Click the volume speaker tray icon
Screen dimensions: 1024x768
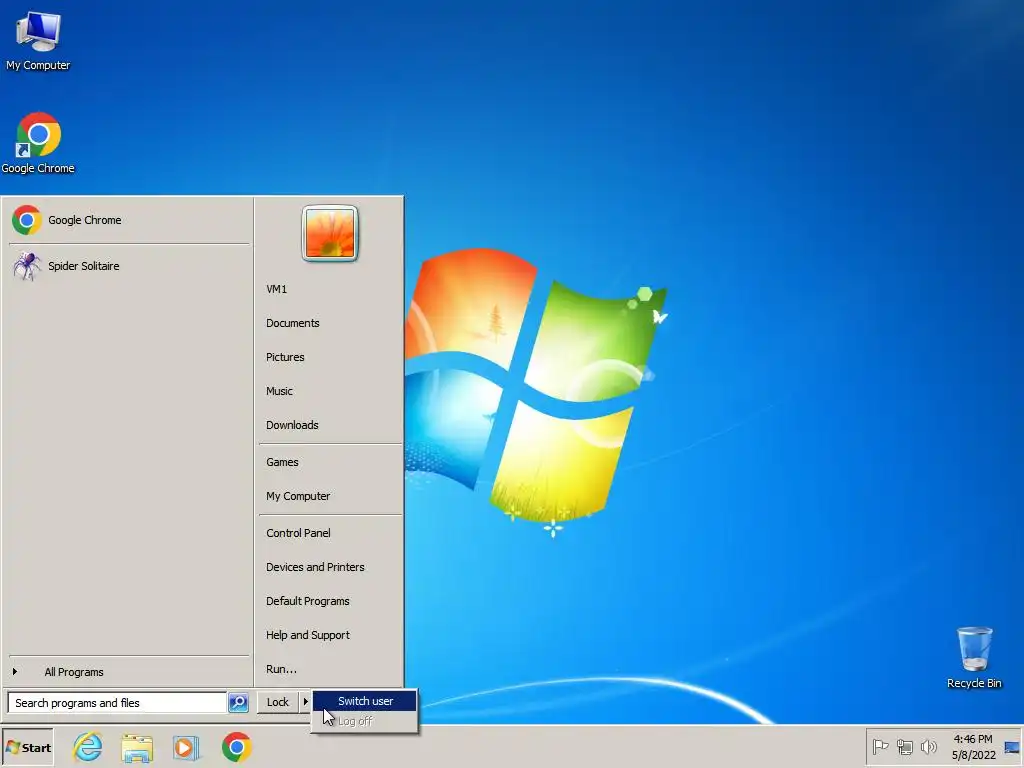point(928,746)
